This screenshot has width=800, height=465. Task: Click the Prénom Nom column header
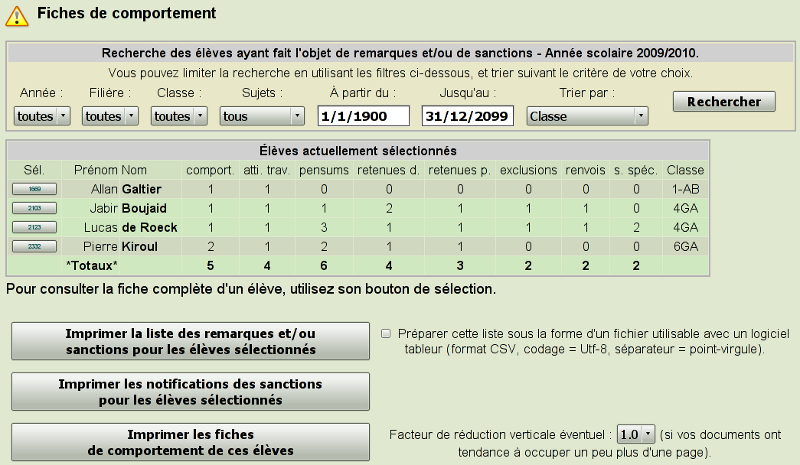(x=110, y=170)
